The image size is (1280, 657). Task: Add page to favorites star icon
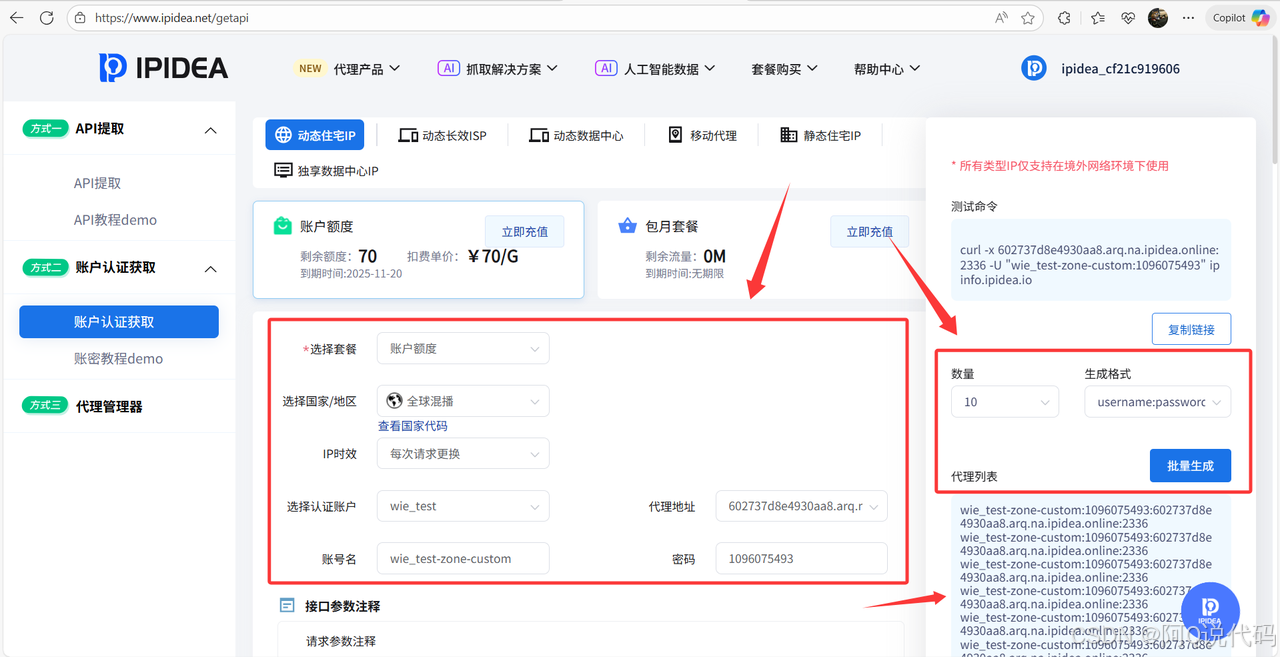[x=1028, y=18]
